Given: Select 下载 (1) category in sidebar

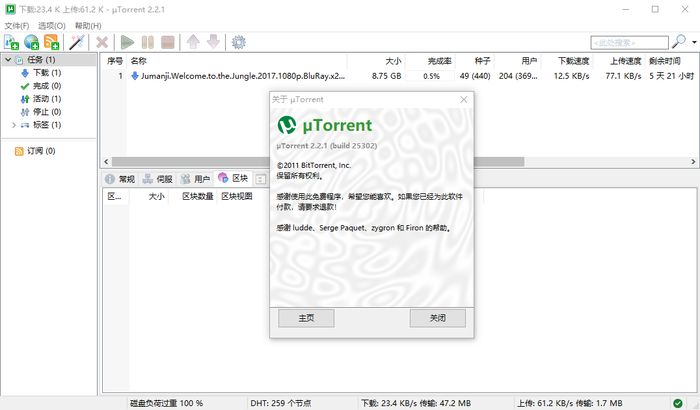Looking at the screenshot, I should 47,73.
